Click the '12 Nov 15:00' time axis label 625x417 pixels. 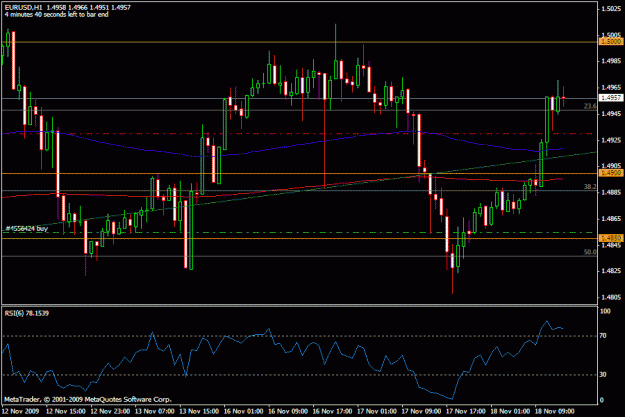click(65, 411)
